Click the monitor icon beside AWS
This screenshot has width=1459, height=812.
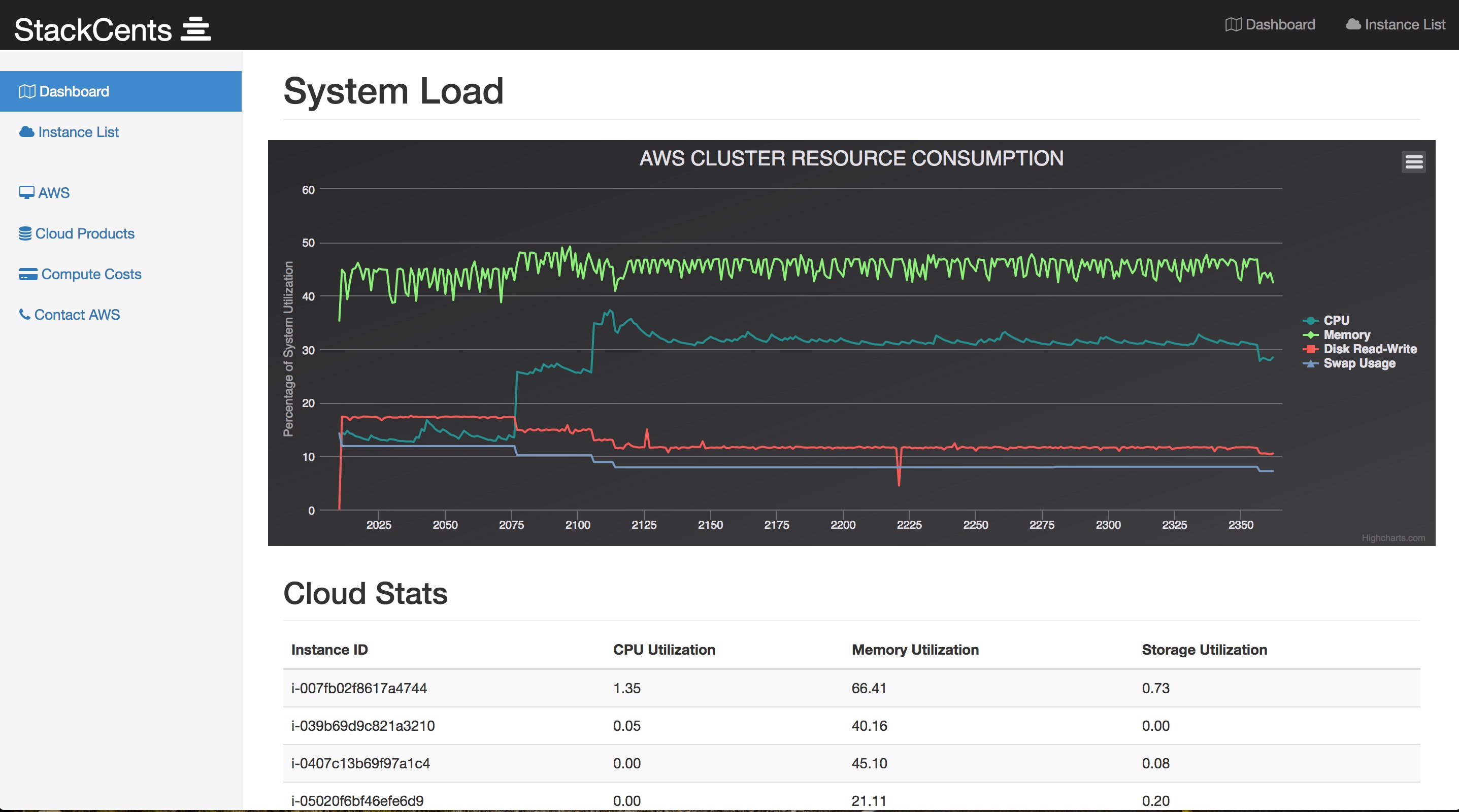point(26,192)
